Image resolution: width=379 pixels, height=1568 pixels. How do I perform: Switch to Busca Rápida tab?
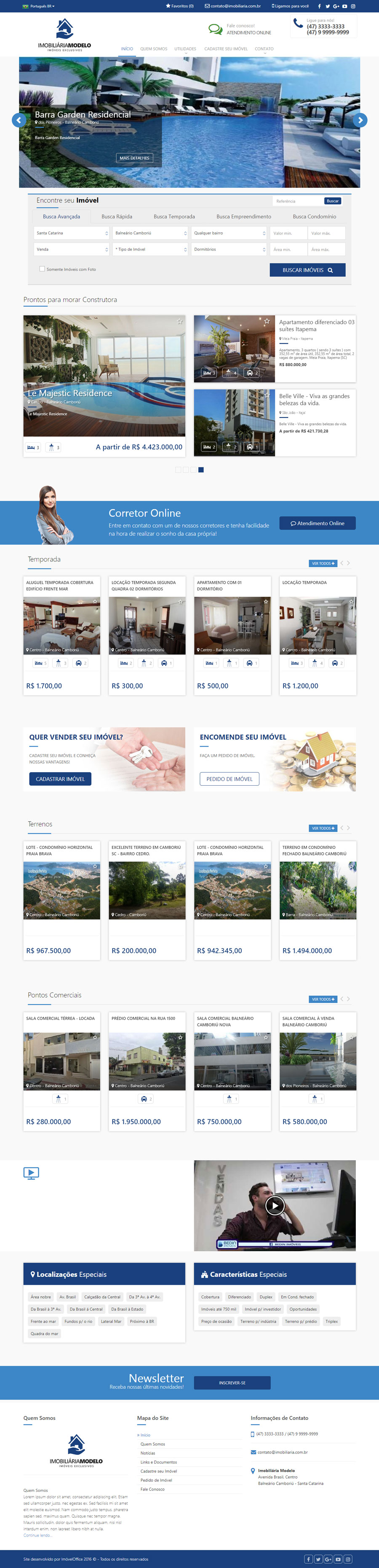tap(116, 217)
